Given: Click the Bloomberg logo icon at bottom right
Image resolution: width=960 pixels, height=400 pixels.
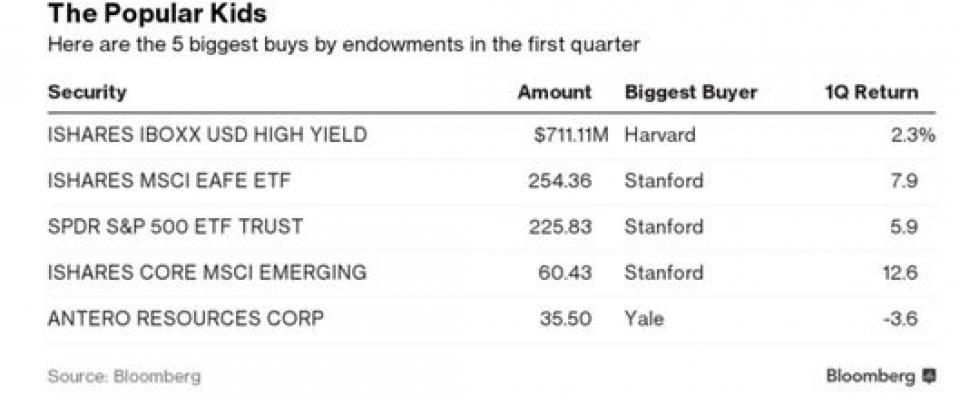Looking at the screenshot, I should [x=930, y=375].
